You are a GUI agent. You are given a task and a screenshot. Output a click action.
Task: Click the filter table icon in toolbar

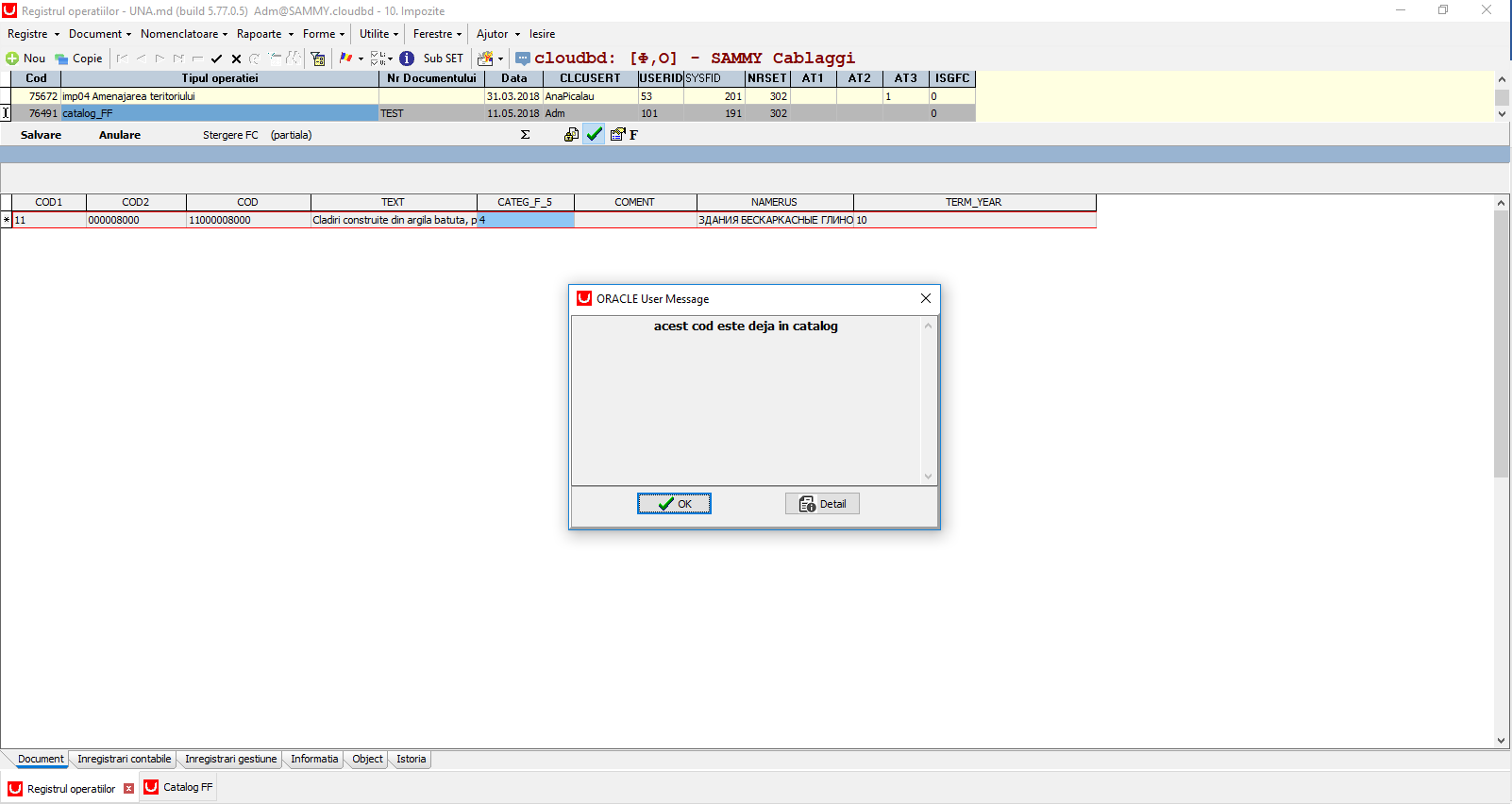point(318,59)
